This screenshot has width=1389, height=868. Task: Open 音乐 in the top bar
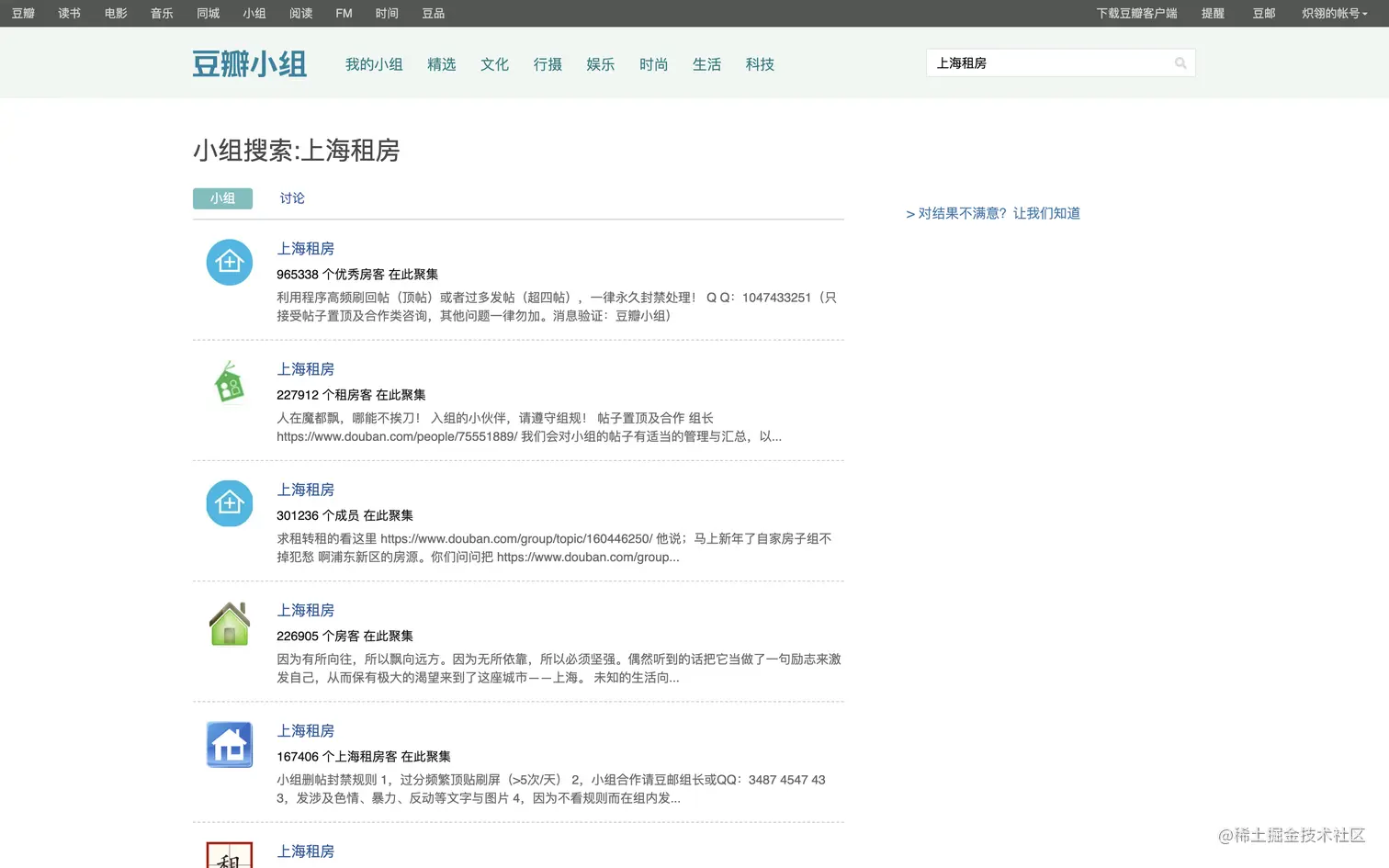point(162,13)
